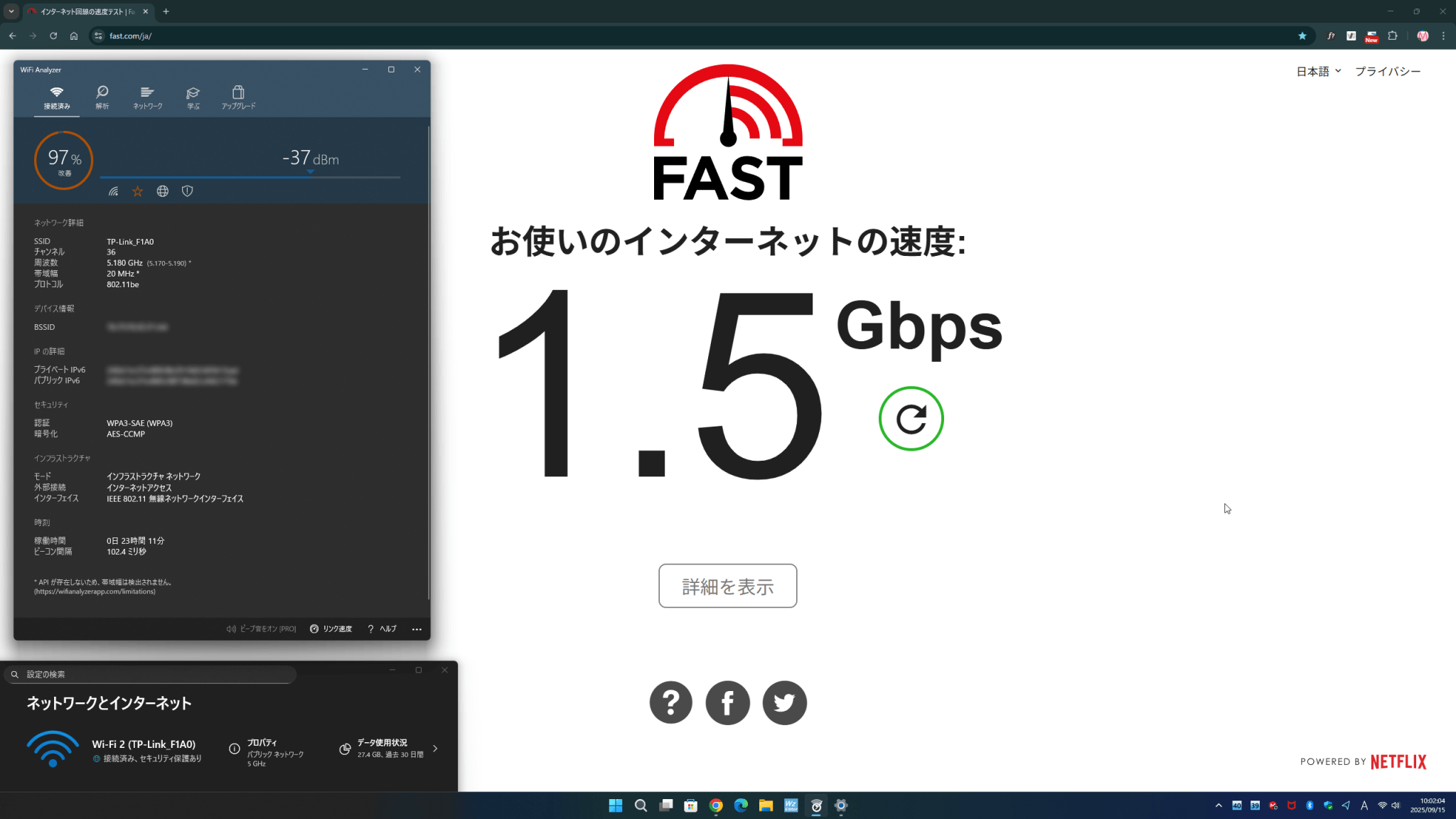Toggle the favorite star for network
The height and width of the screenshot is (819, 1456).
coord(138,191)
